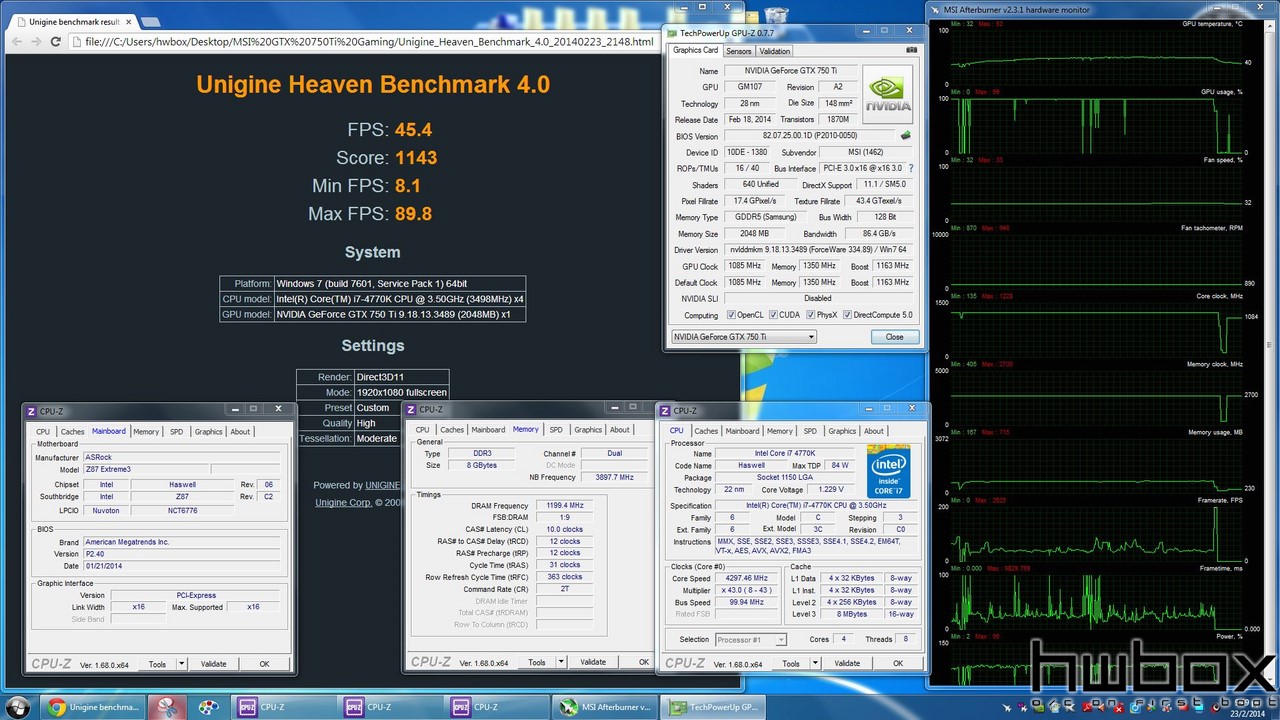
Task: Select the '1143' score value
Action: (416, 157)
